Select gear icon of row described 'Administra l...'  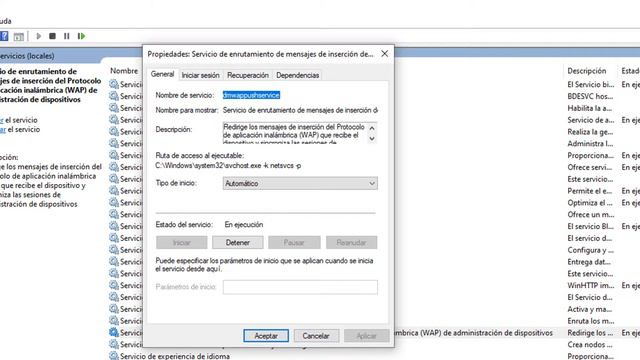[x=114, y=144]
